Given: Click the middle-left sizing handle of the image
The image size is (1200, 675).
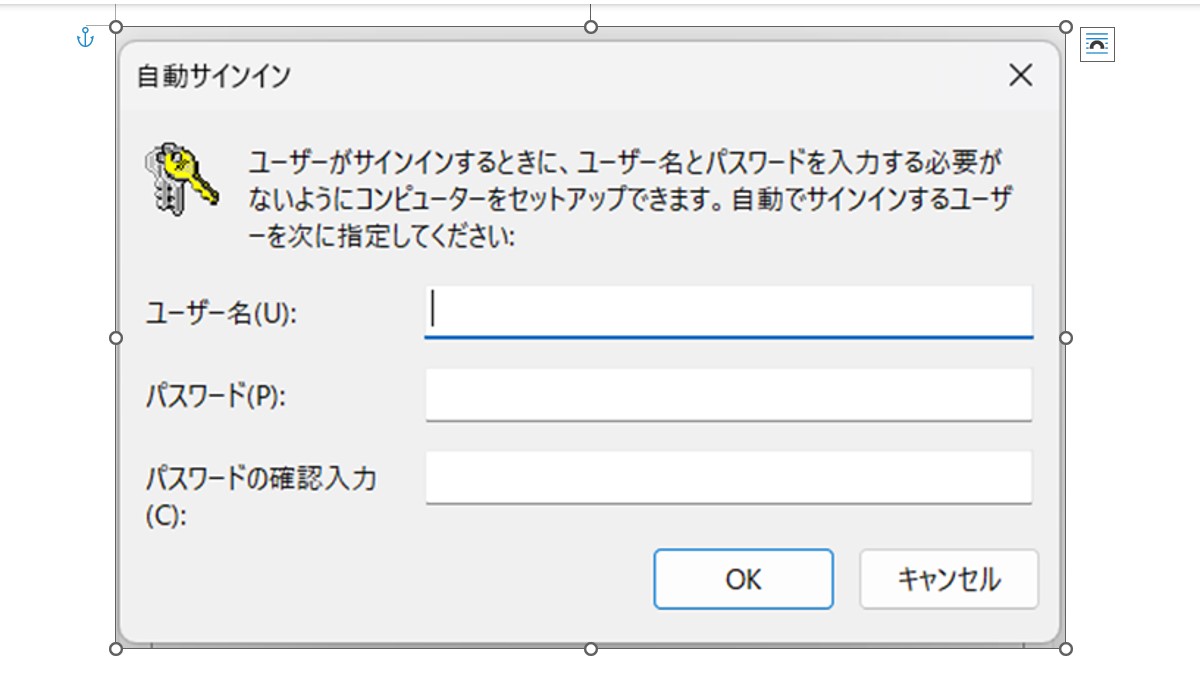Looking at the screenshot, I should click(x=116, y=338).
